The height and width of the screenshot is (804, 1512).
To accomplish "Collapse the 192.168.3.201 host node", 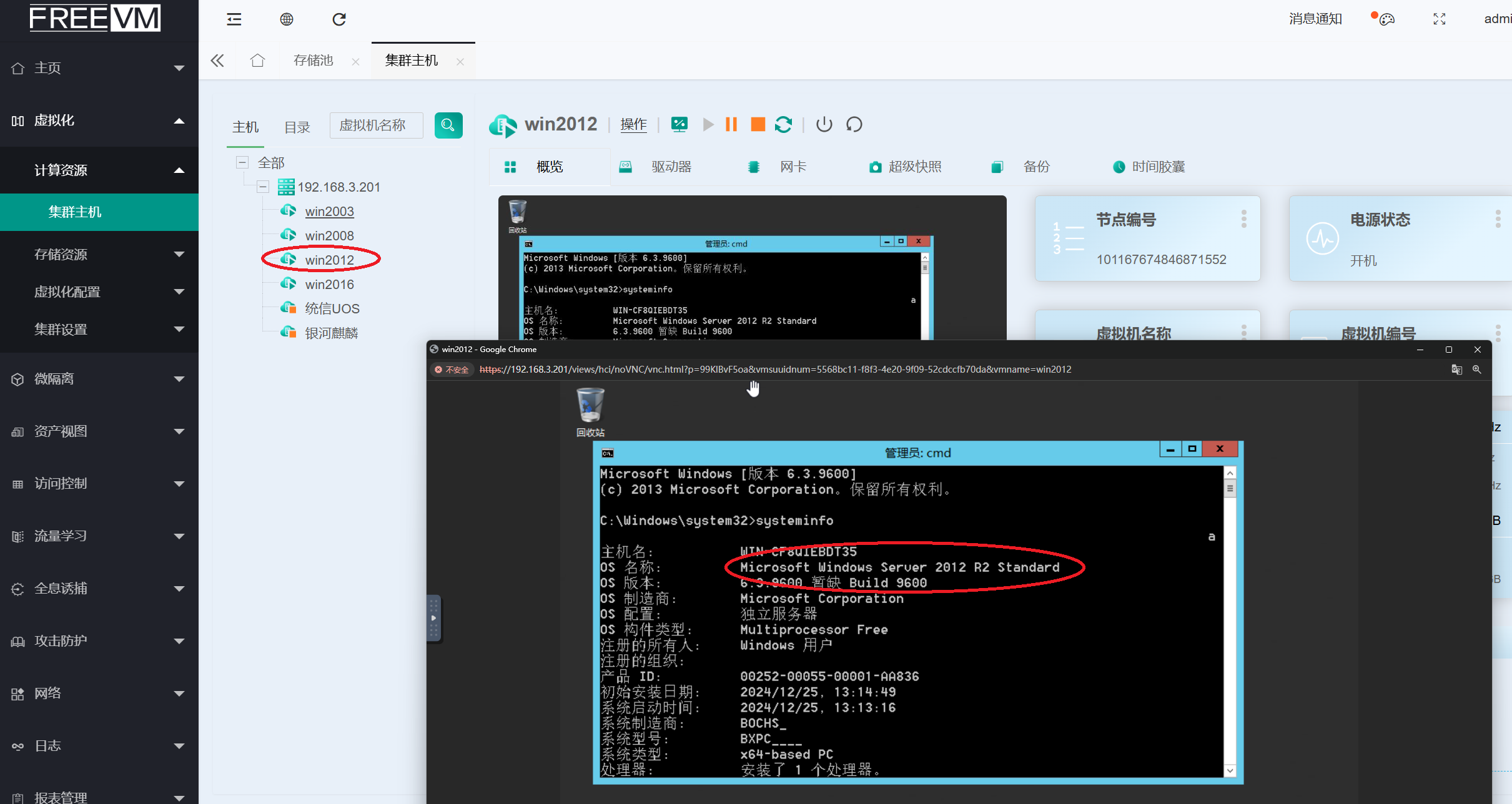I will click(x=263, y=187).
